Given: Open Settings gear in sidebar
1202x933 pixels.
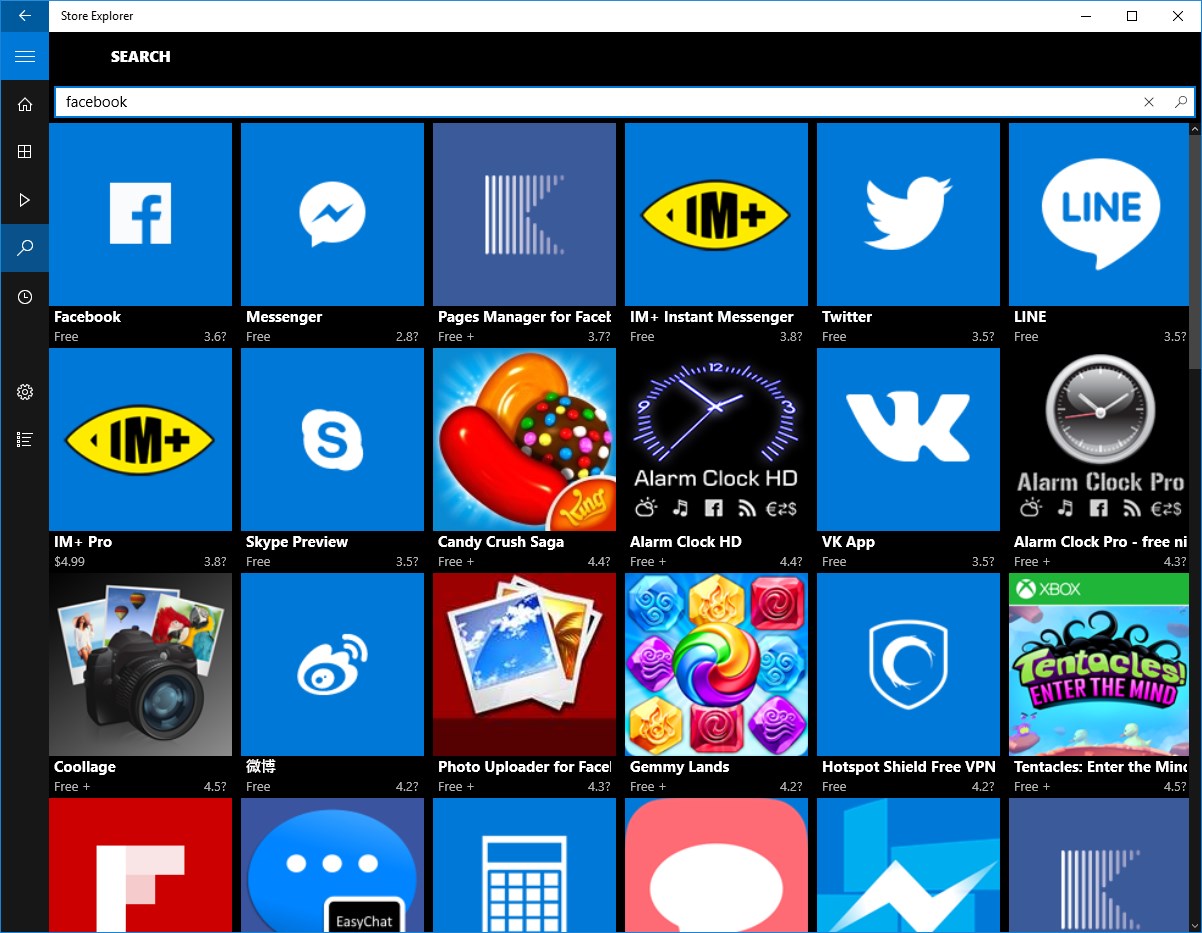Looking at the screenshot, I should point(25,392).
